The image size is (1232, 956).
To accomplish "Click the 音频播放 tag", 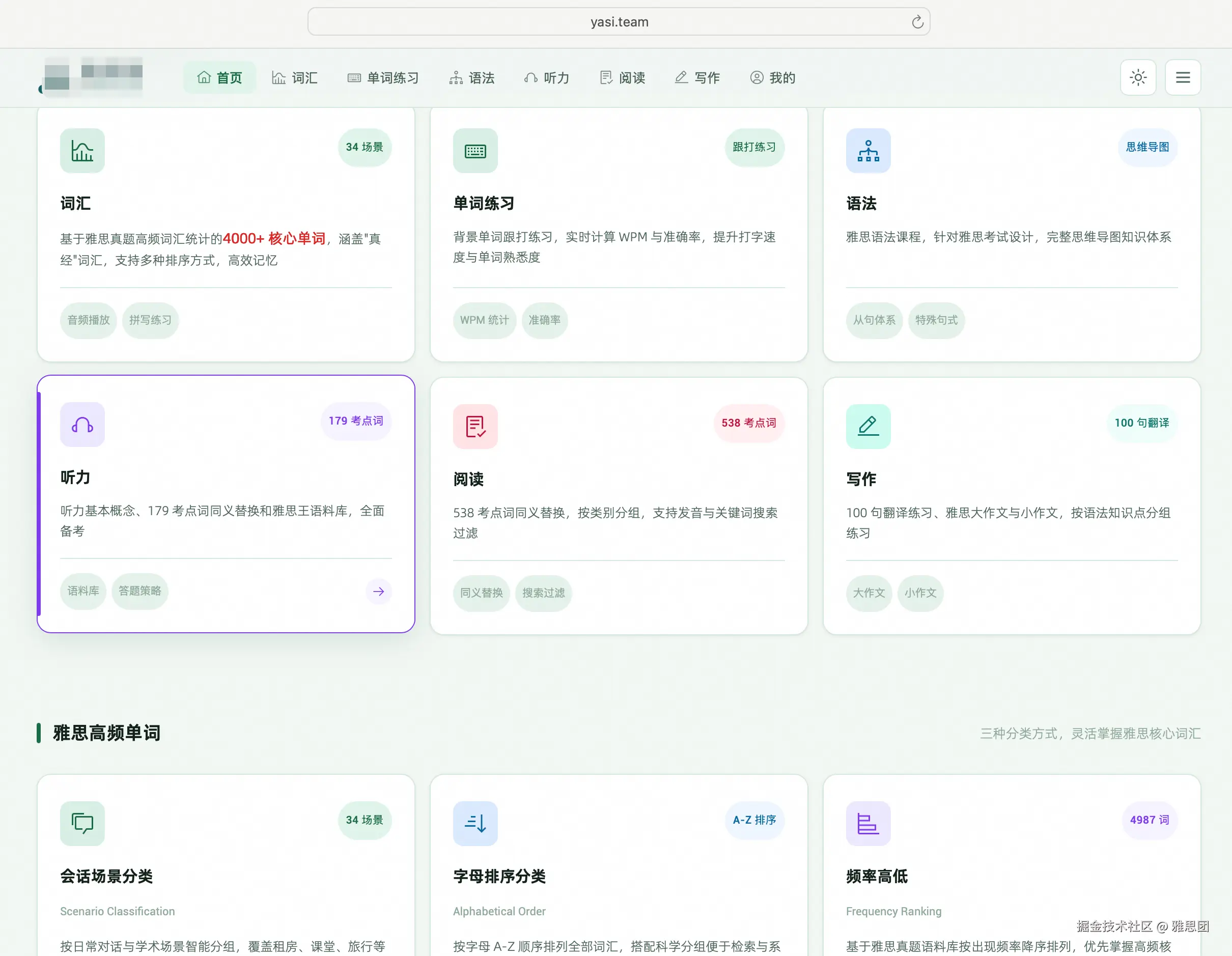I will coord(89,320).
